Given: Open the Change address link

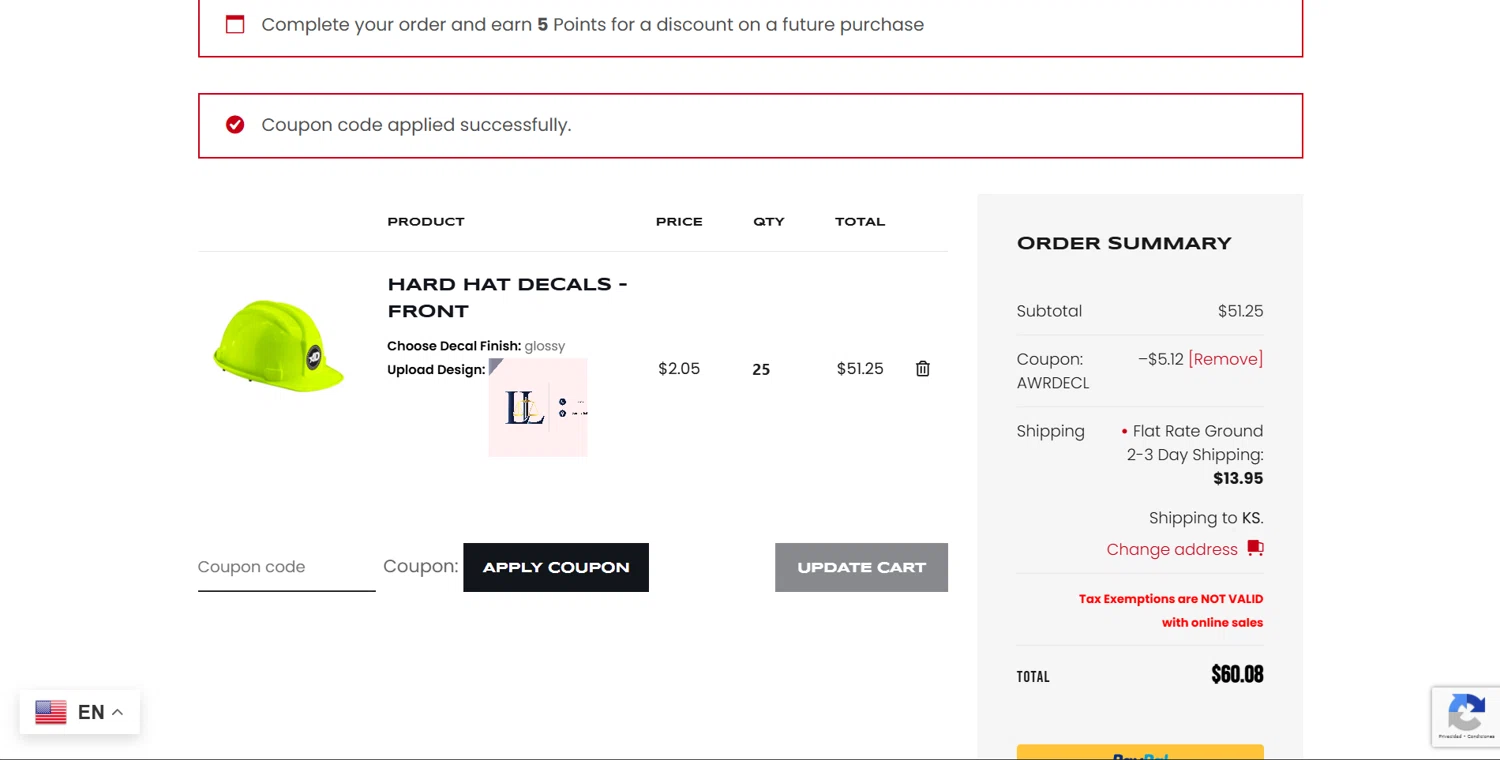Looking at the screenshot, I should coord(1172,549).
